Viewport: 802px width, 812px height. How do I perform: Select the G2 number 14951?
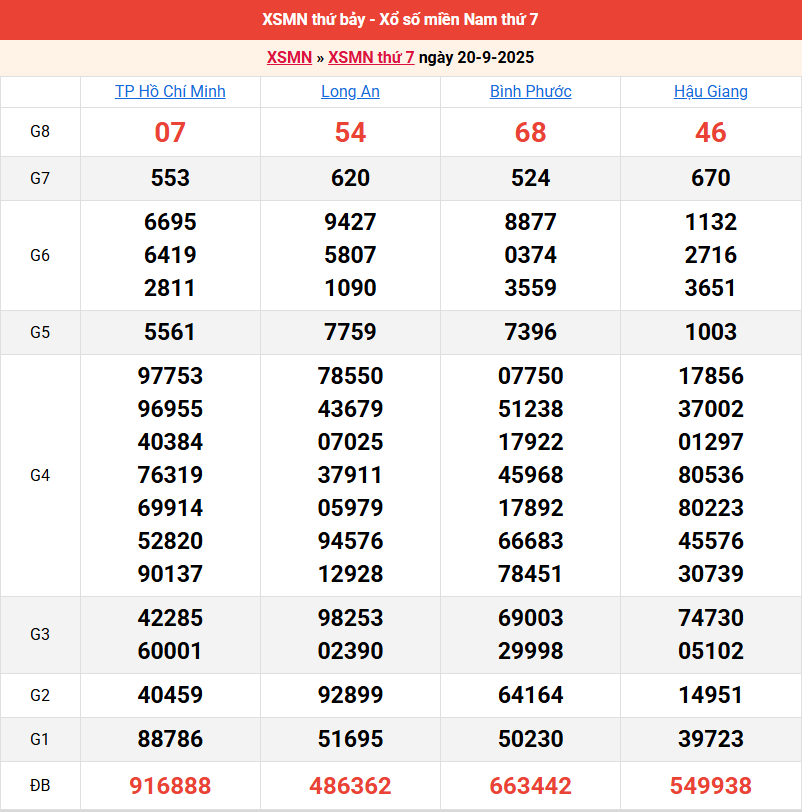pyautogui.click(x=710, y=695)
